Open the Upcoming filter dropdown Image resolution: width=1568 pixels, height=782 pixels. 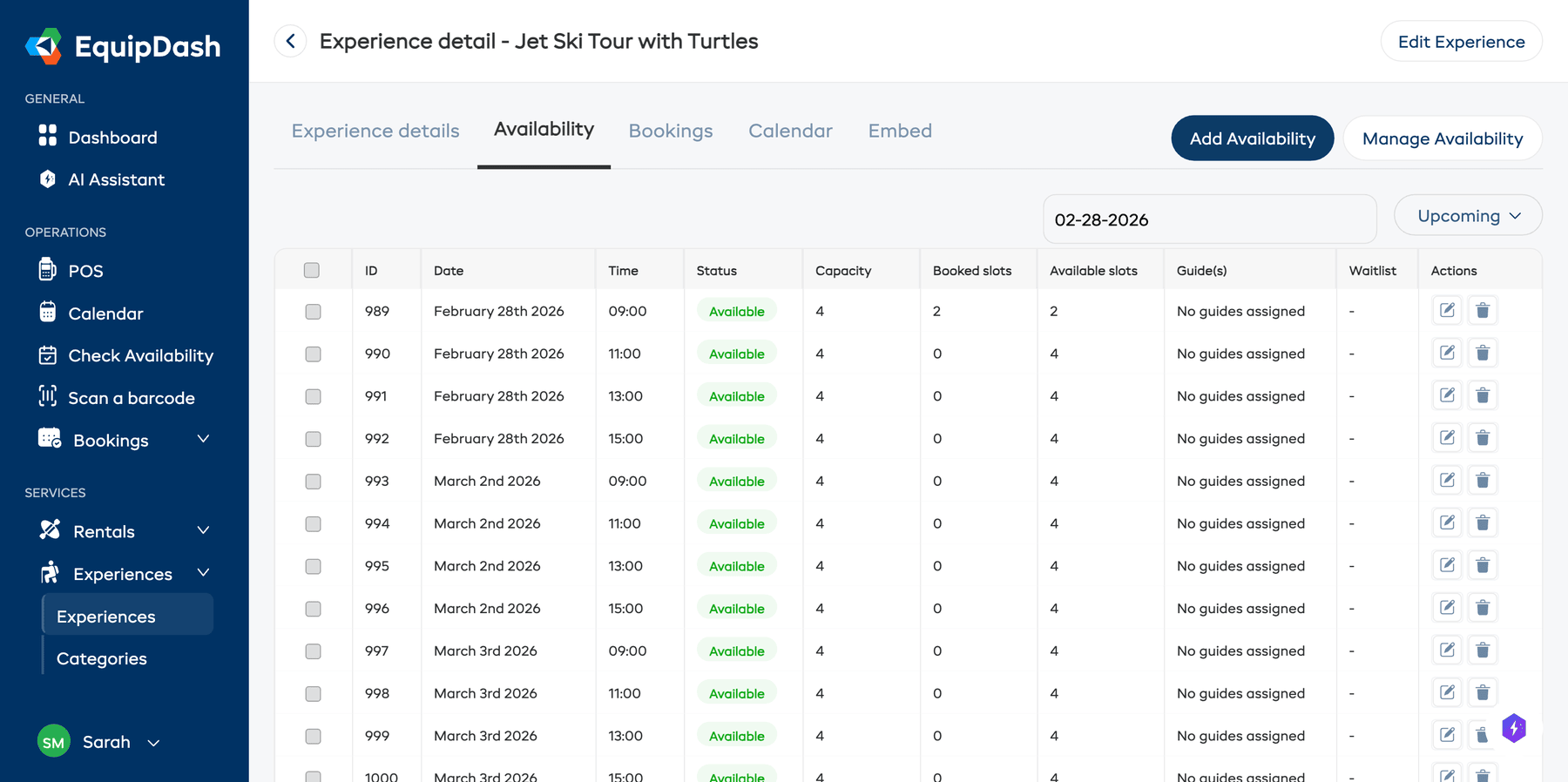[1468, 215]
